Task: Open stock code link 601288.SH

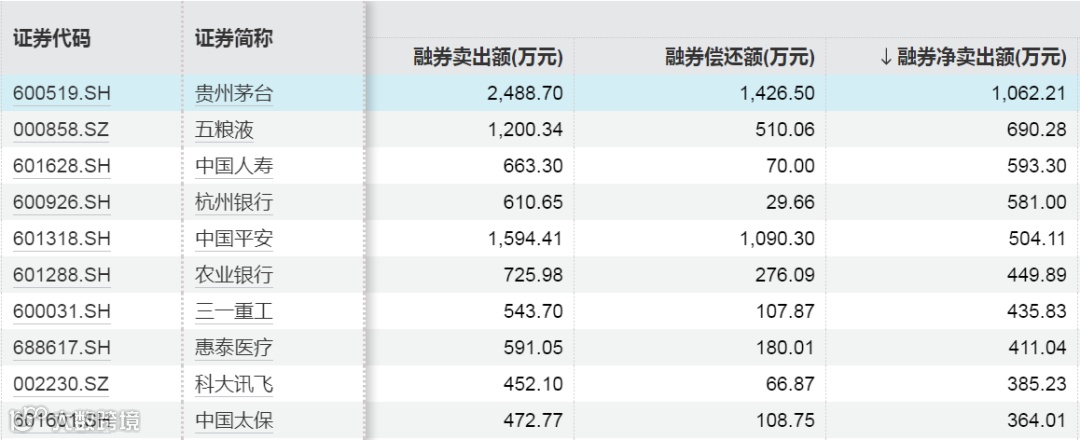Action: tap(61, 275)
